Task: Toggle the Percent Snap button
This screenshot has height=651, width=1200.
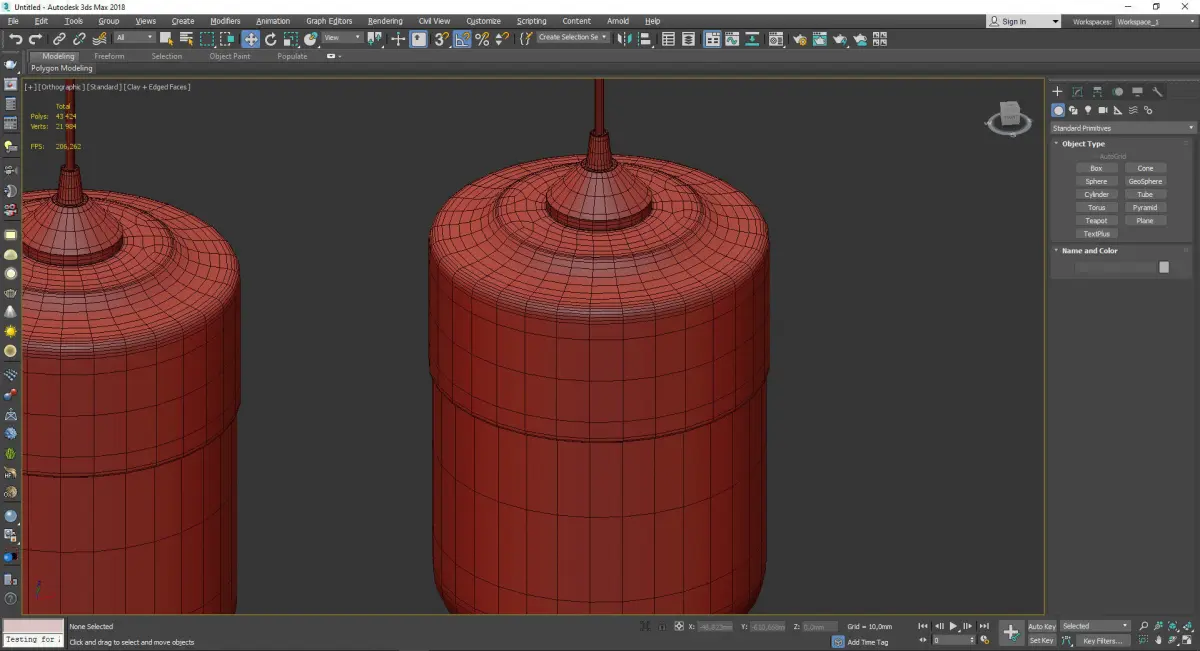Action: (x=482, y=39)
